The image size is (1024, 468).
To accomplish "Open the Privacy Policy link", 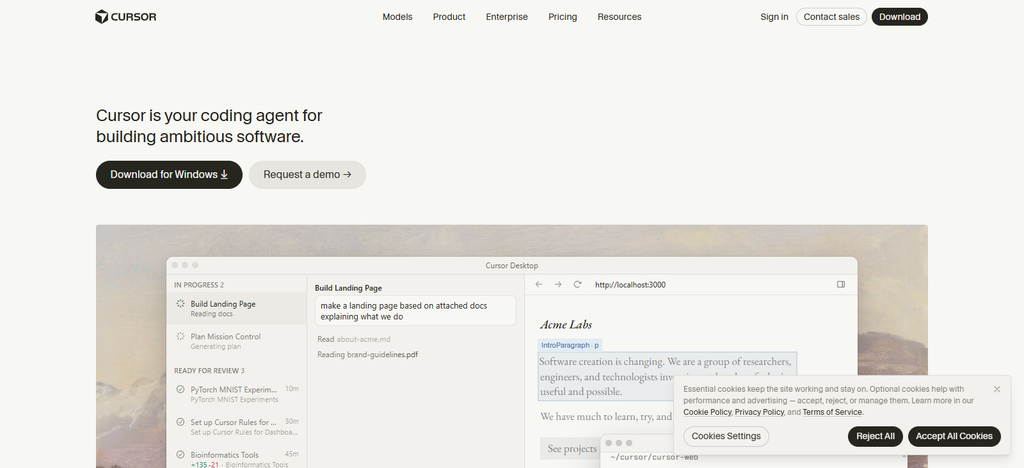I will [759, 413].
